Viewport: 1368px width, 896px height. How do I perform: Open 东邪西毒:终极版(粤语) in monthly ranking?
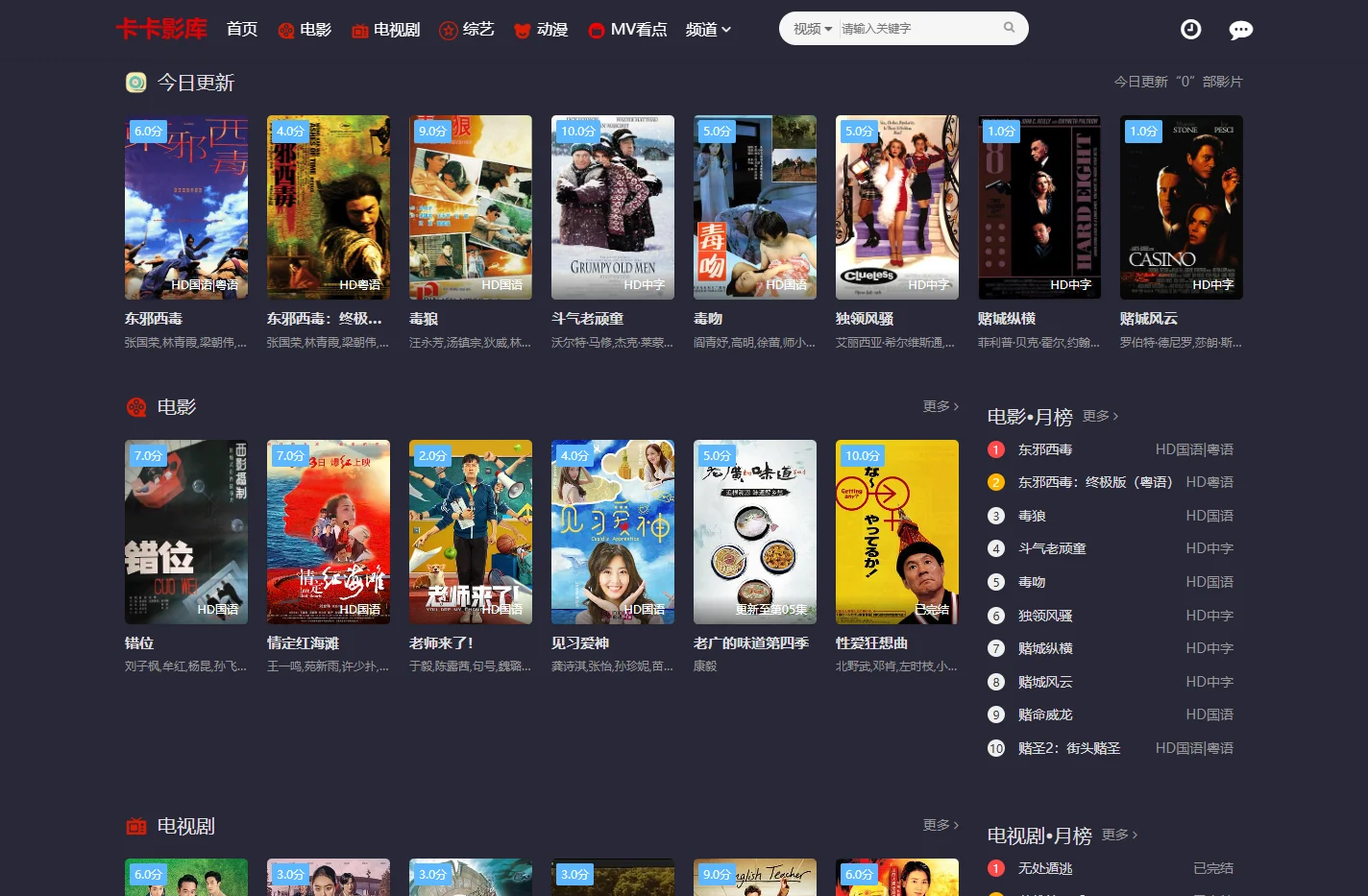1095,482
